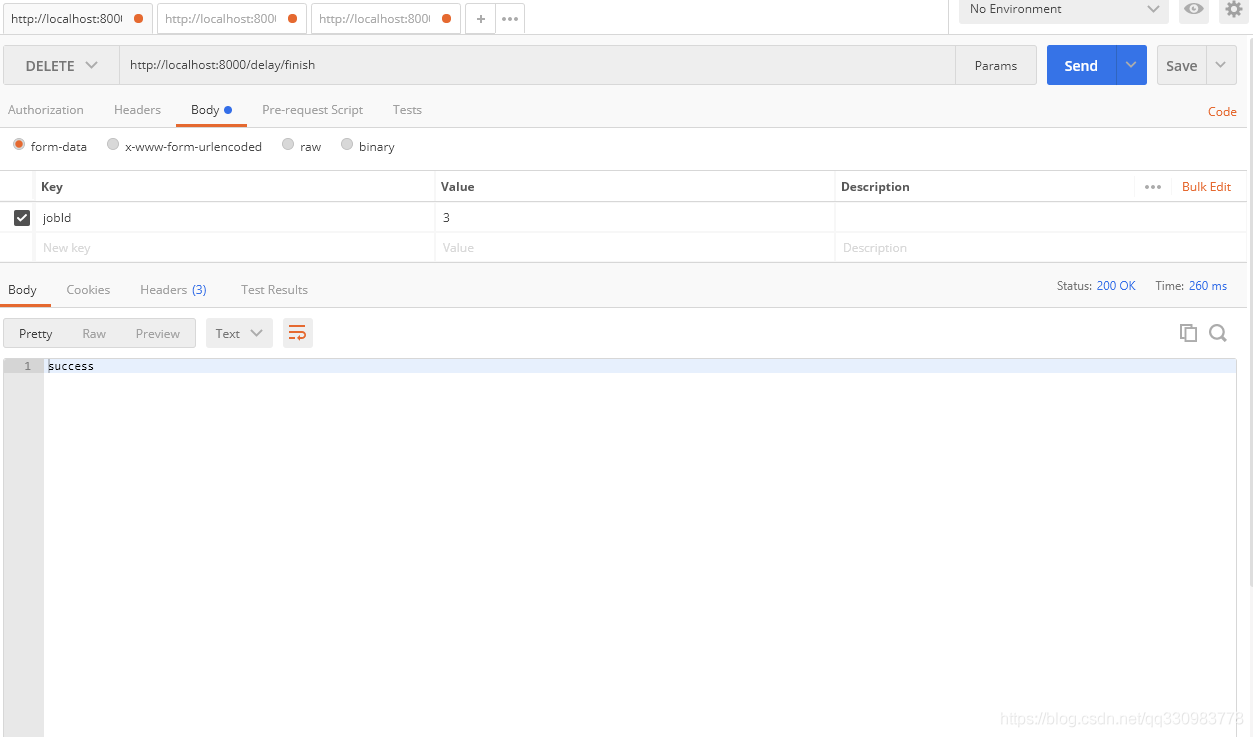Select Pretty response view
The image size is (1253, 737).
[35, 333]
